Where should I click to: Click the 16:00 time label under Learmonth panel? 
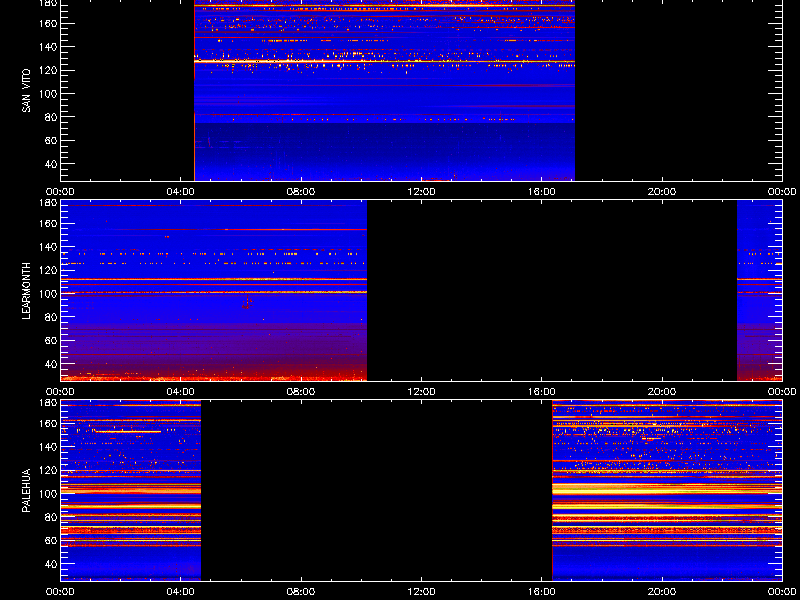tap(542, 392)
